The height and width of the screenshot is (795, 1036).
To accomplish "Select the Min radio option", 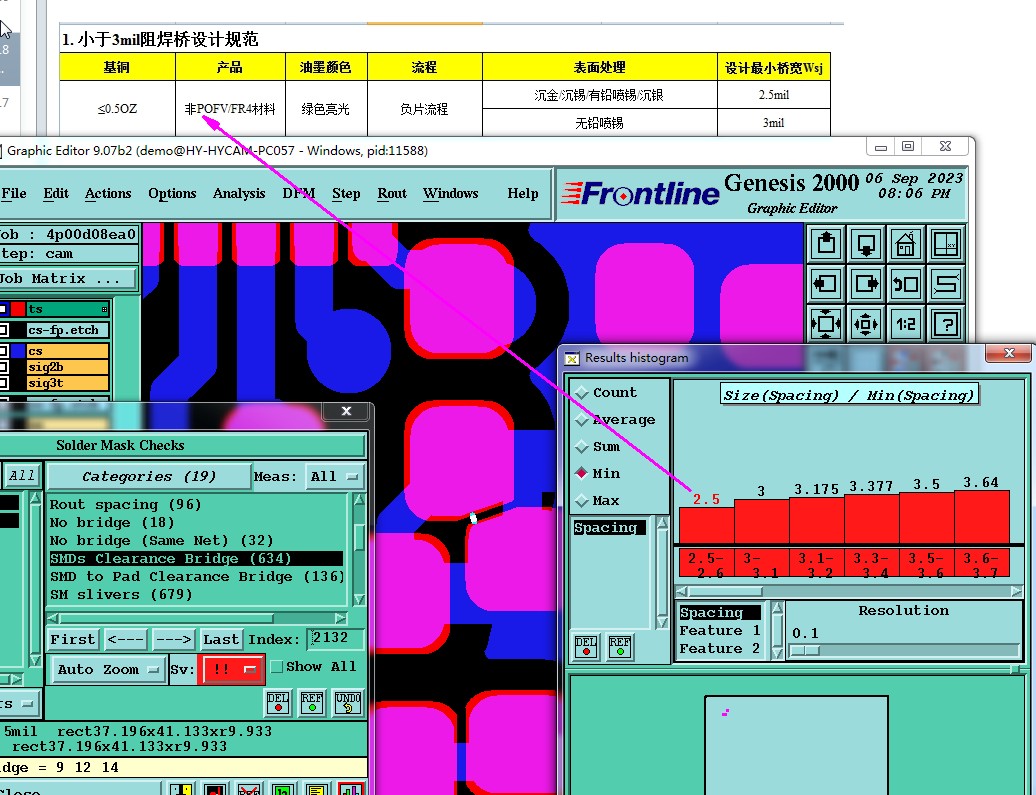I will [x=581, y=473].
